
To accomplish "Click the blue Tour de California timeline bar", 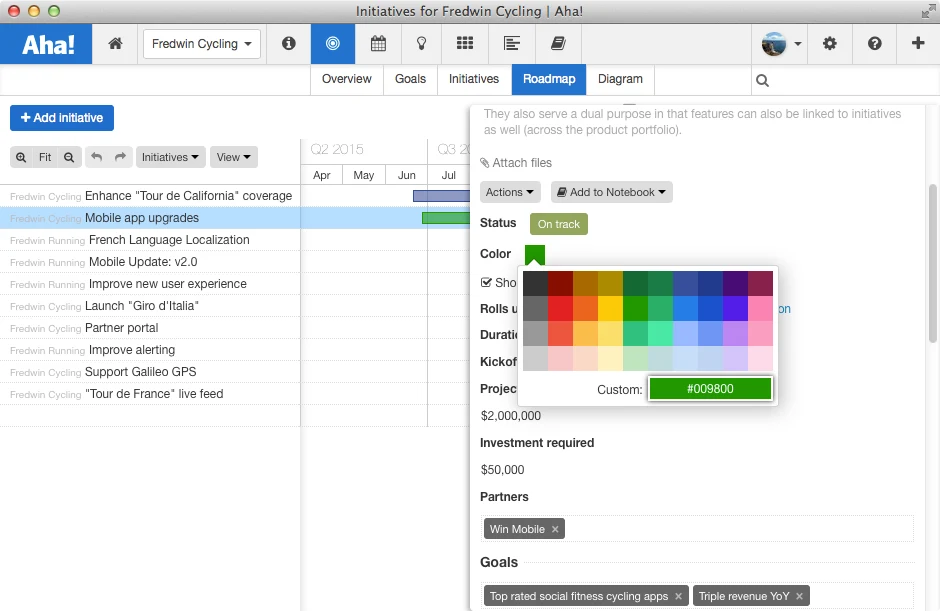I will pyautogui.click(x=441, y=195).
